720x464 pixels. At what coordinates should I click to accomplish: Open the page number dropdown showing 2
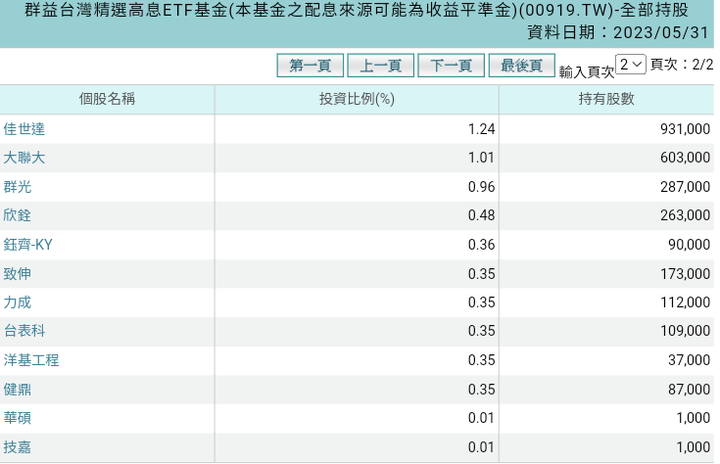pyautogui.click(x=630, y=64)
